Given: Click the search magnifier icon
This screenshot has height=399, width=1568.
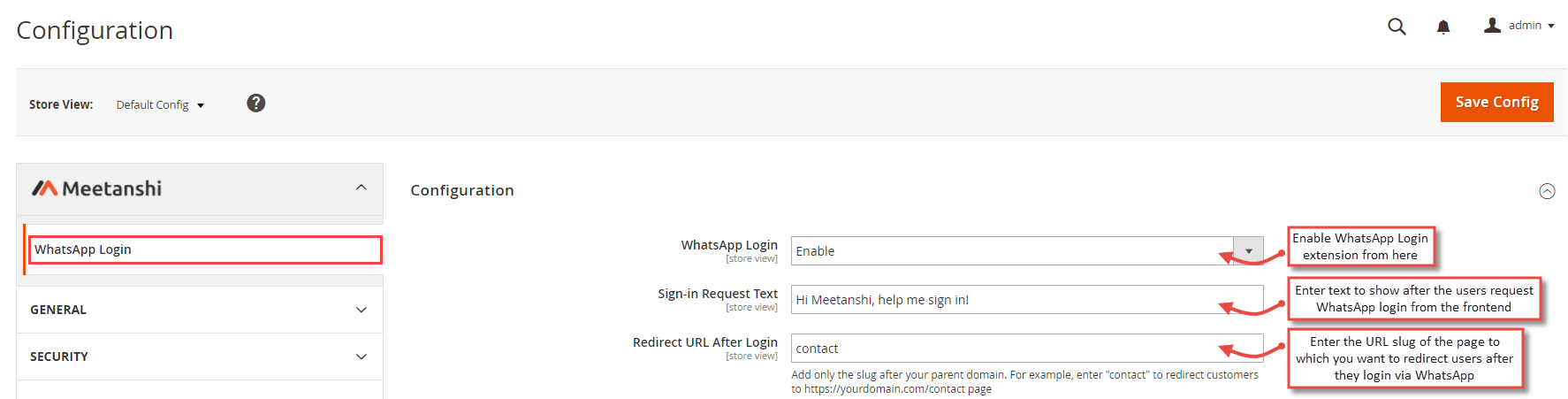Looking at the screenshot, I should (1397, 27).
